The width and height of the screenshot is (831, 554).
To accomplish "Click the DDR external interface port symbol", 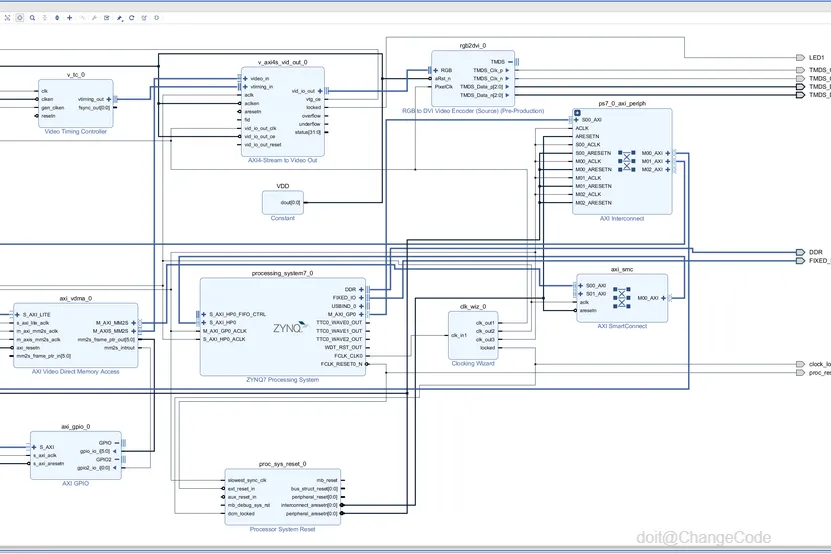I will 800,252.
